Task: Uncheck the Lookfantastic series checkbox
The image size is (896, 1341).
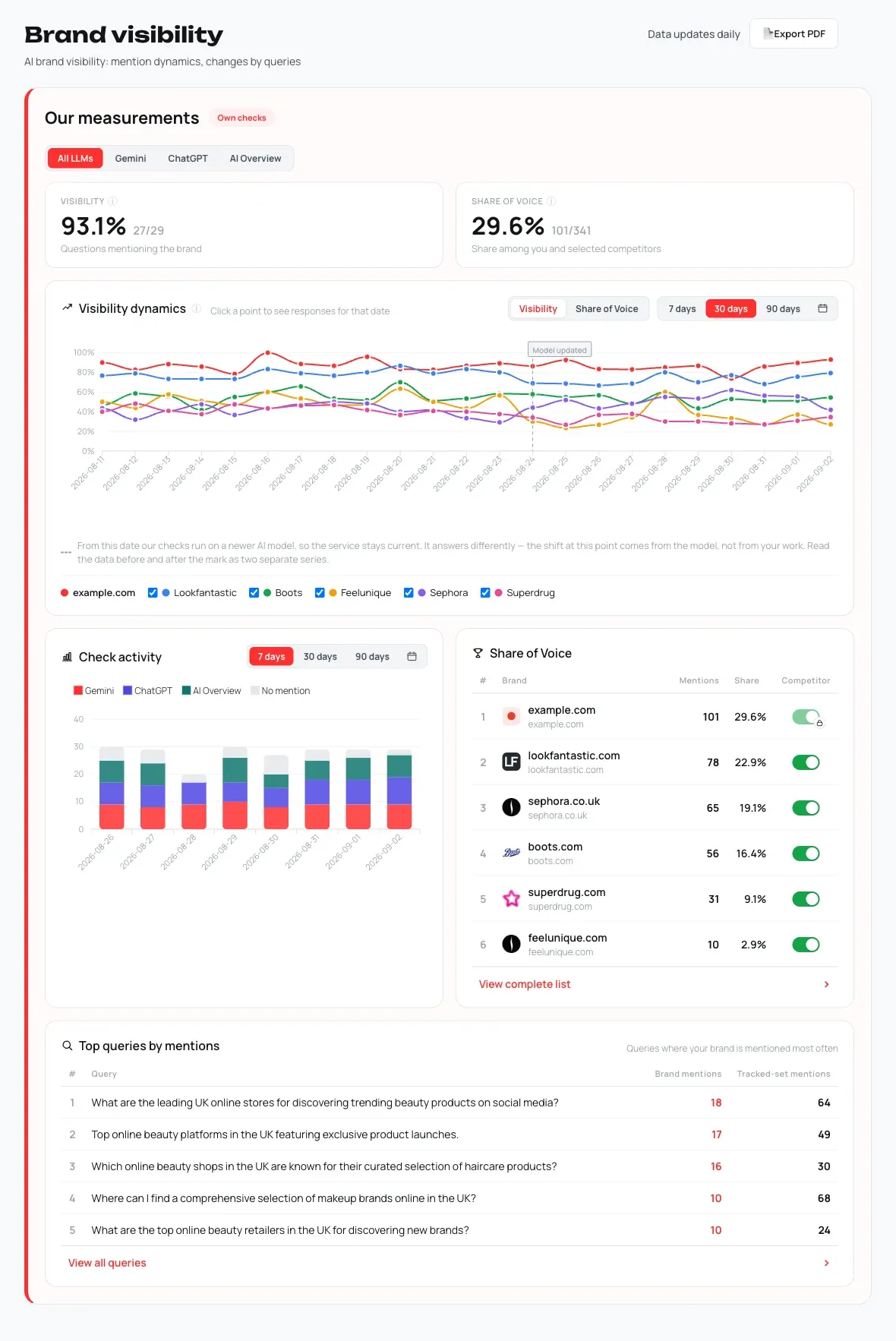Action: 153,593
